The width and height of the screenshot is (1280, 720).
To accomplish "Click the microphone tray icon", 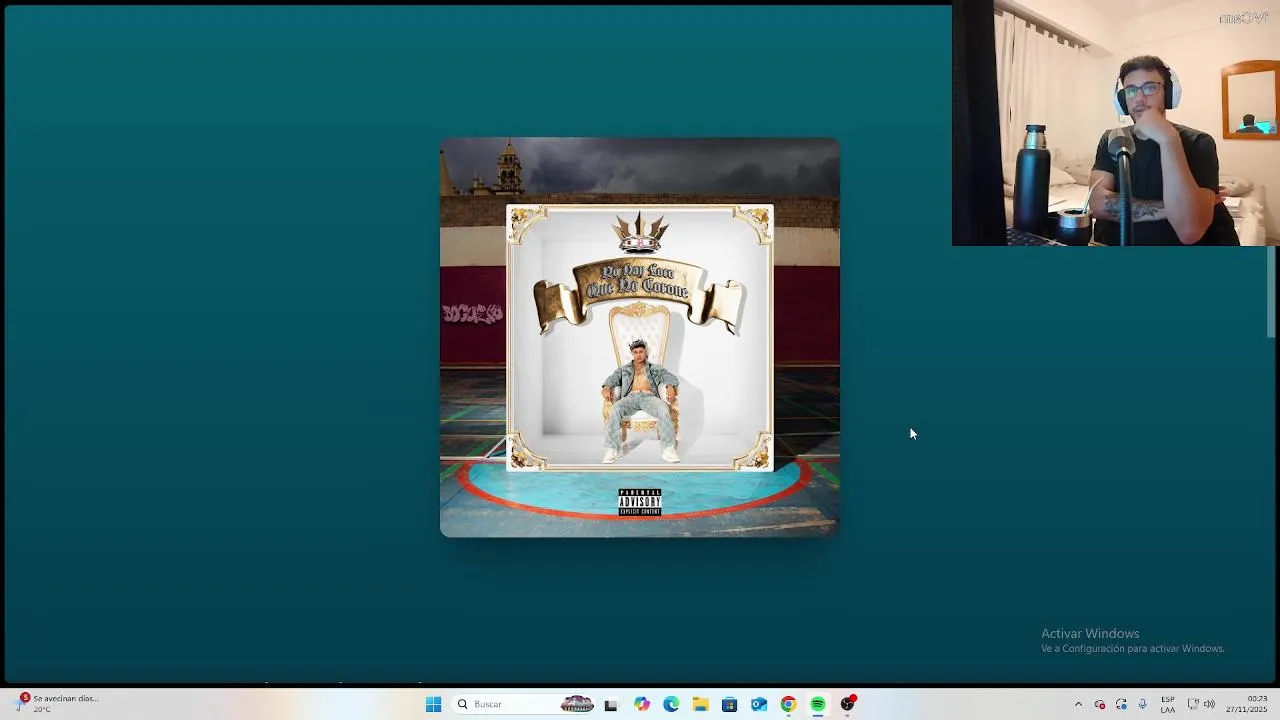I will (x=1143, y=704).
